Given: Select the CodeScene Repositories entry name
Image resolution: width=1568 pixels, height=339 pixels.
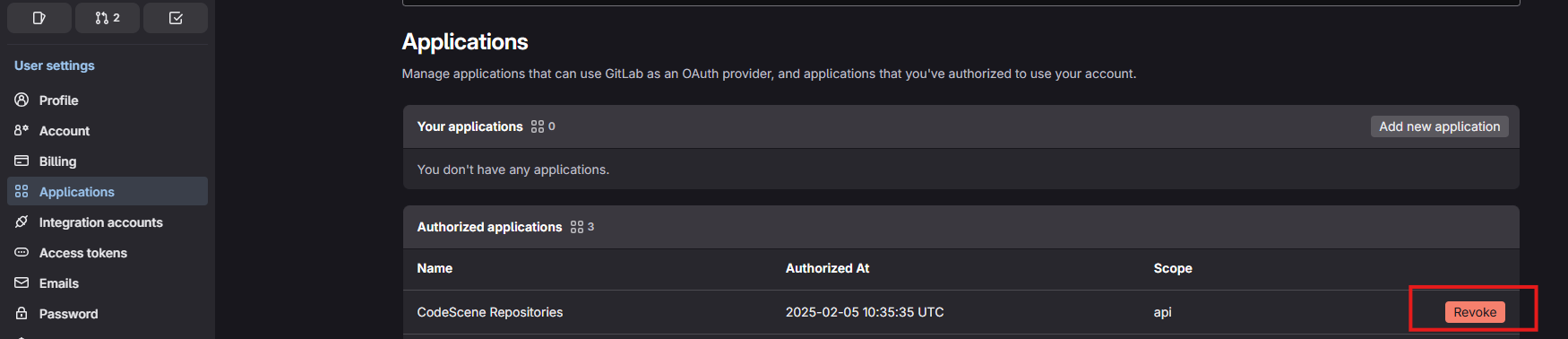Looking at the screenshot, I should pos(490,312).
